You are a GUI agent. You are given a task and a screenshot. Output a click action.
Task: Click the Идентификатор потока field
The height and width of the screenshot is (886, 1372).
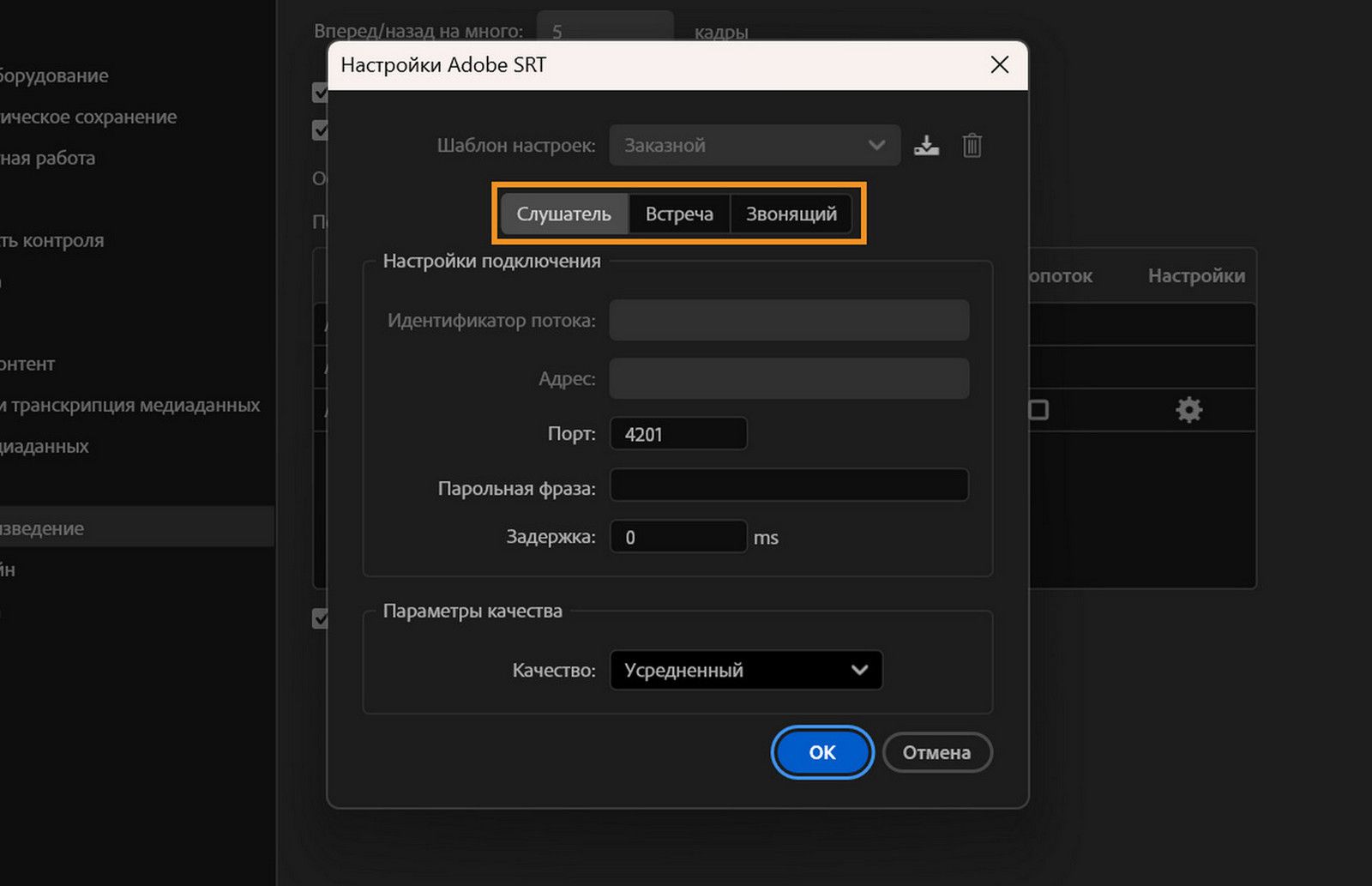pos(789,321)
